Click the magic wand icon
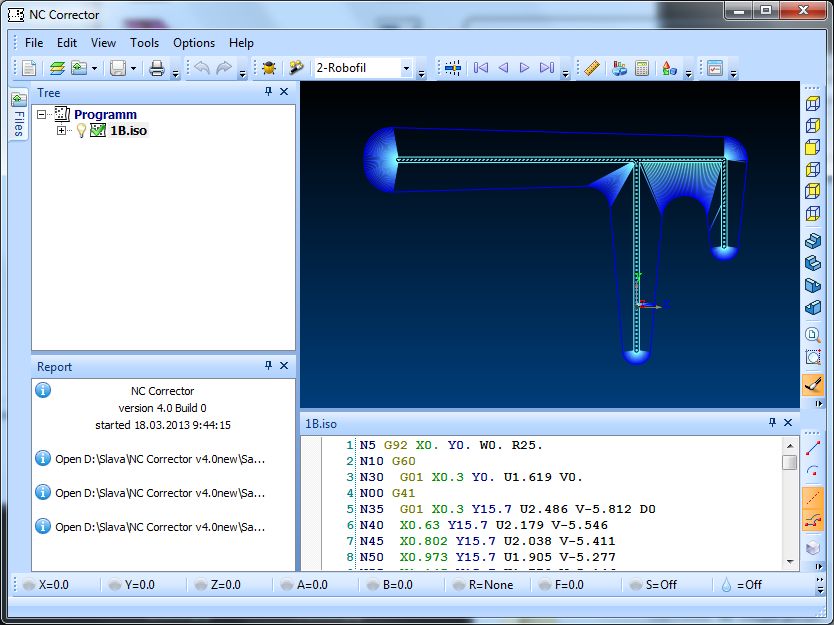The width and height of the screenshot is (834, 625). pyautogui.click(x=296, y=68)
